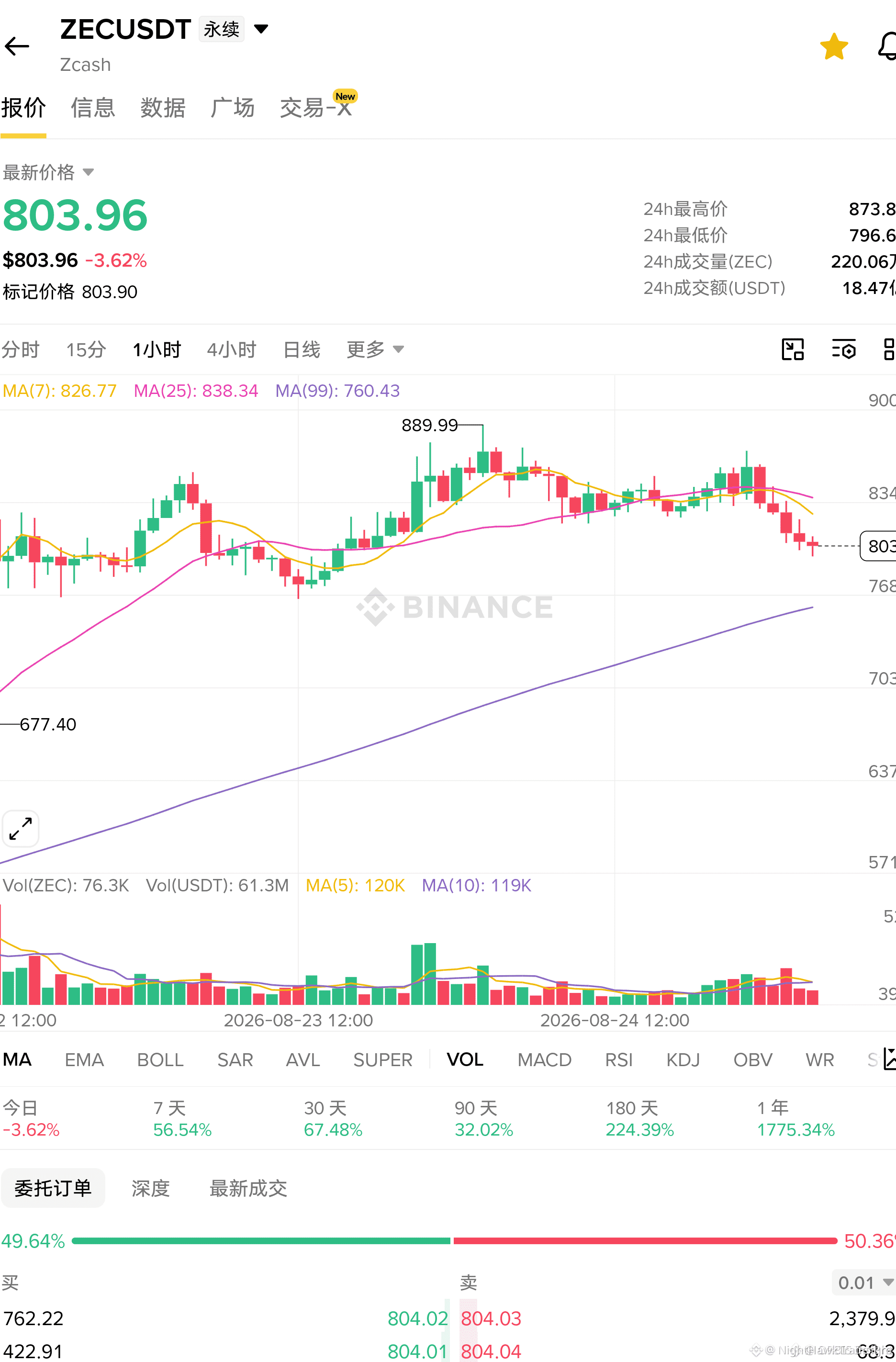Toggle the MA main indicator
Image resolution: width=896 pixels, height=1362 pixels.
click(17, 1059)
